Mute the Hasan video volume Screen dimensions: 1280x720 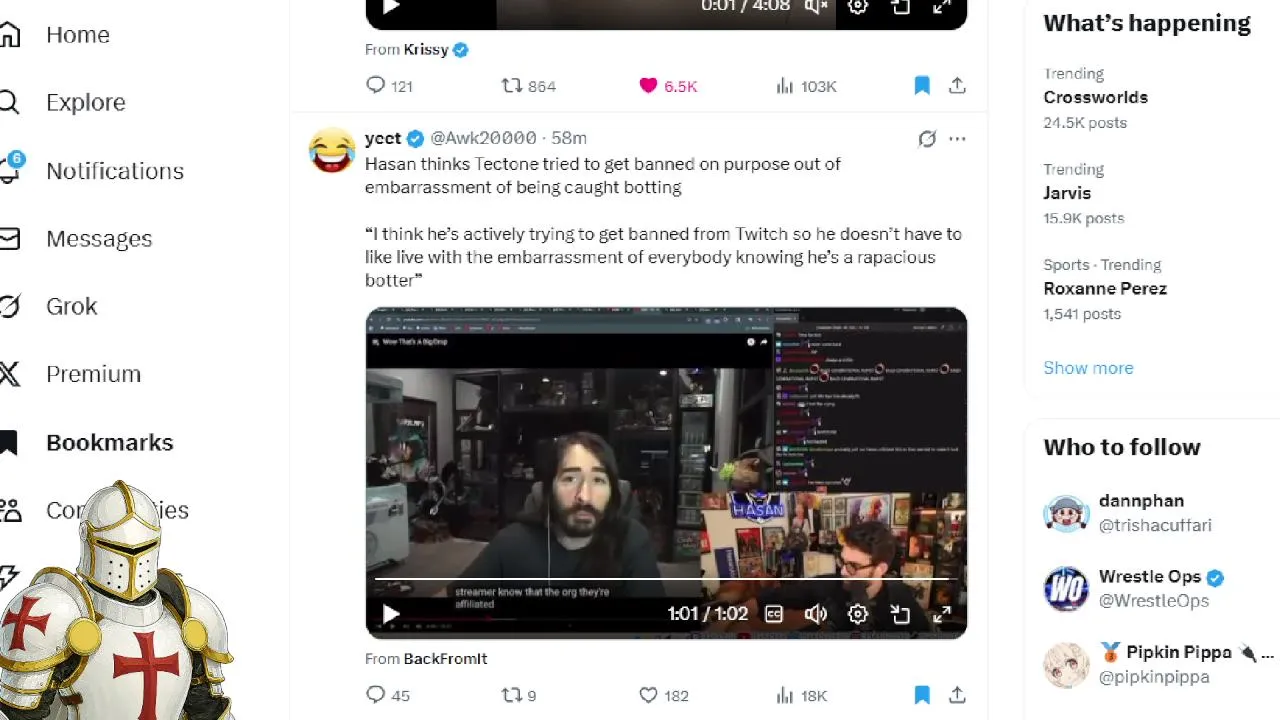click(x=816, y=614)
